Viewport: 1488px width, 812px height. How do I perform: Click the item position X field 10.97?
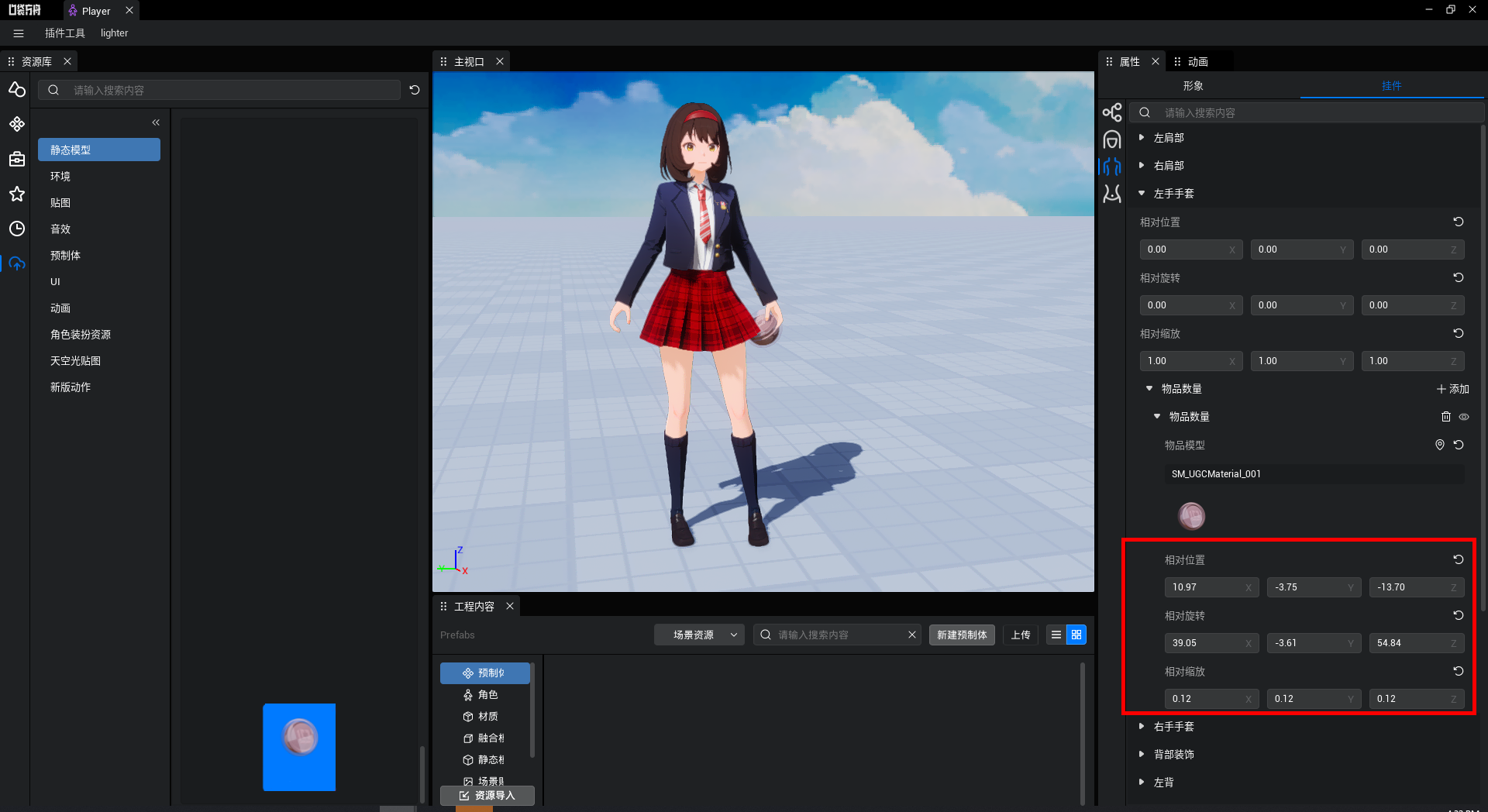(x=1211, y=587)
